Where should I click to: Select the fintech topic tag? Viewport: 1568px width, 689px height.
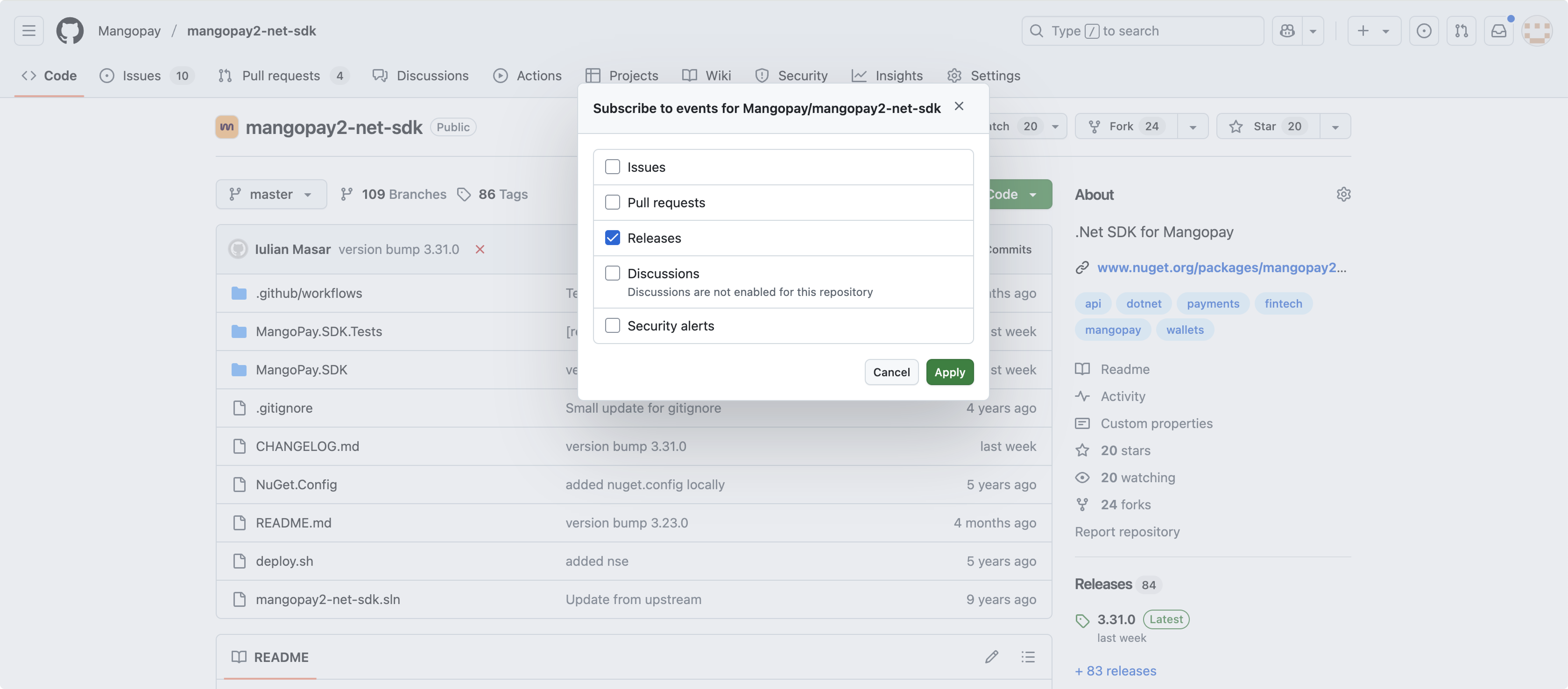coord(1283,303)
